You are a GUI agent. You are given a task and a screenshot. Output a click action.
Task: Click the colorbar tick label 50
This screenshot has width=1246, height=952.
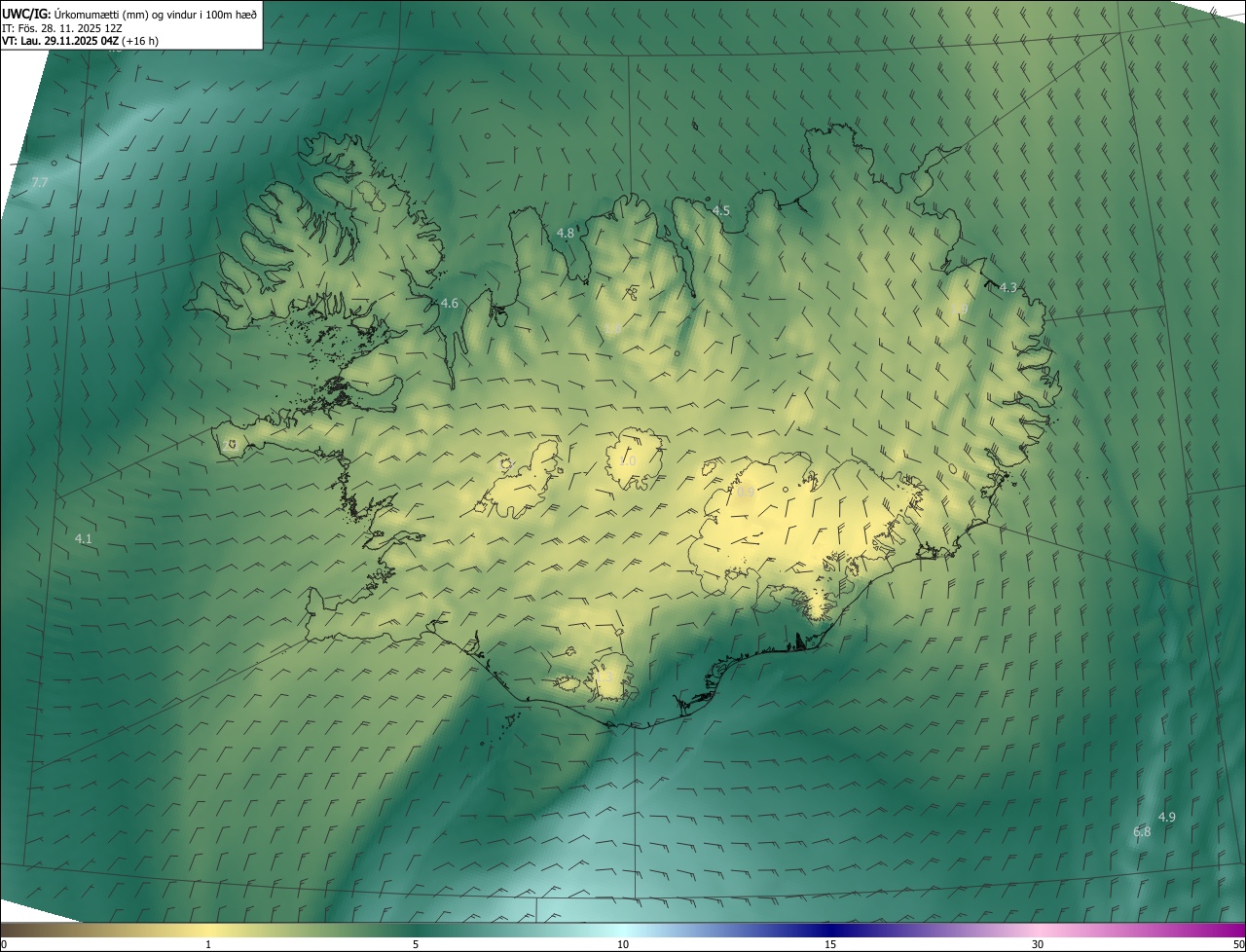pos(1238,944)
